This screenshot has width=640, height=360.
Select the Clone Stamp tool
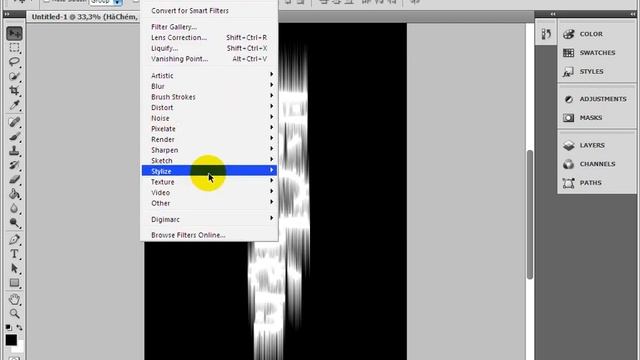[x=14, y=151]
